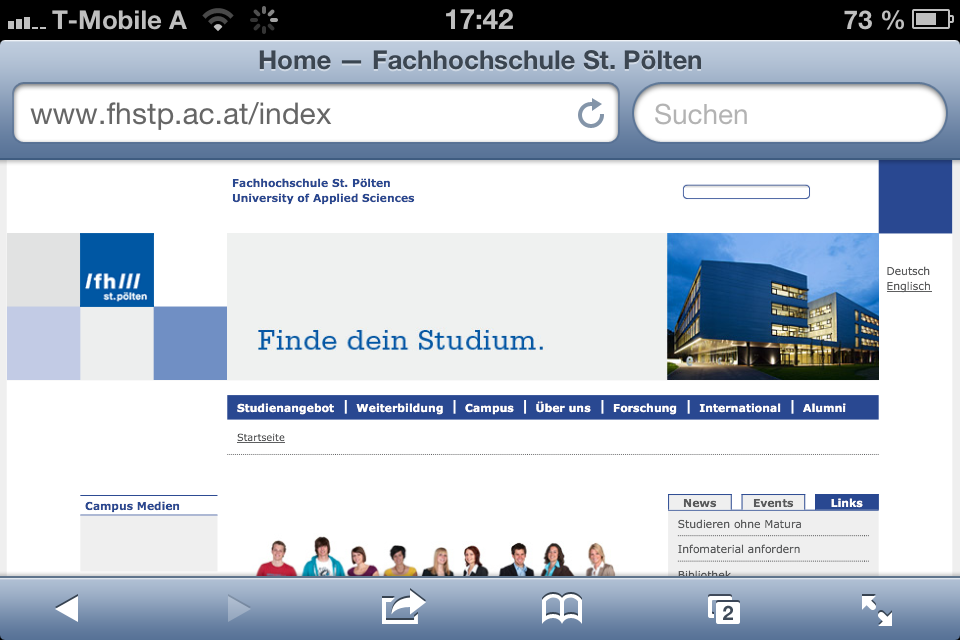
Task: Tap the students group photo
Action: click(x=435, y=556)
